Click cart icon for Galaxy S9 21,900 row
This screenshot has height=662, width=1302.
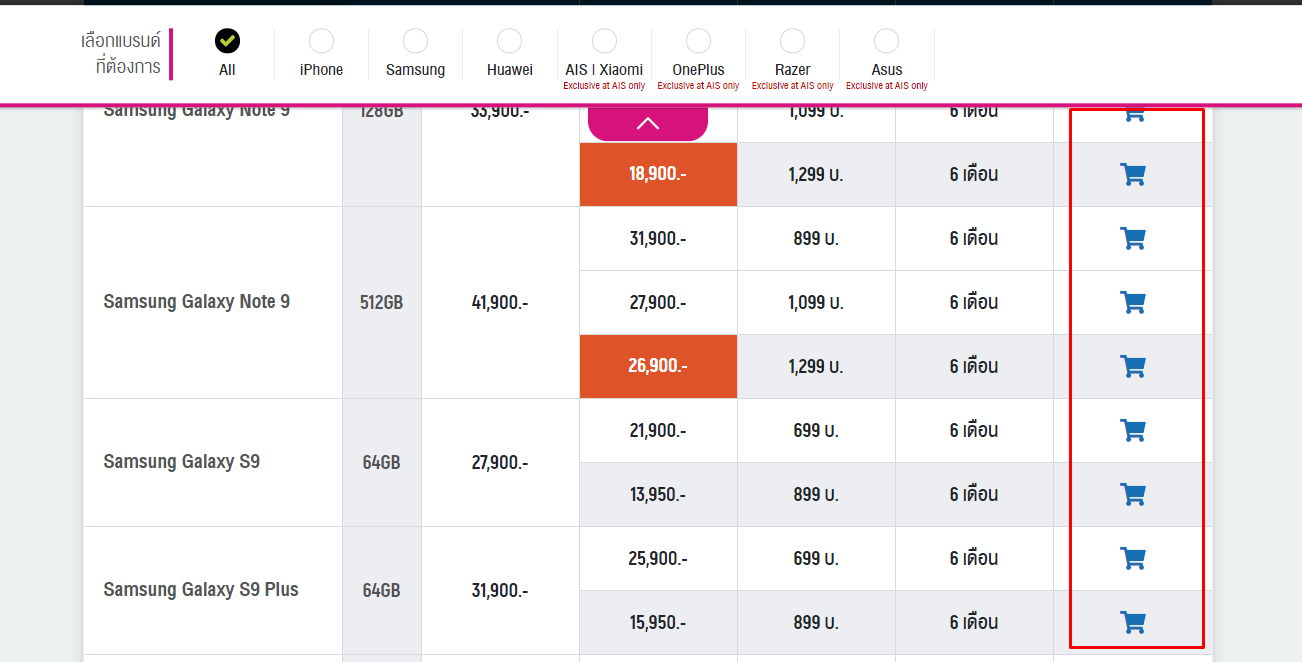point(1132,431)
